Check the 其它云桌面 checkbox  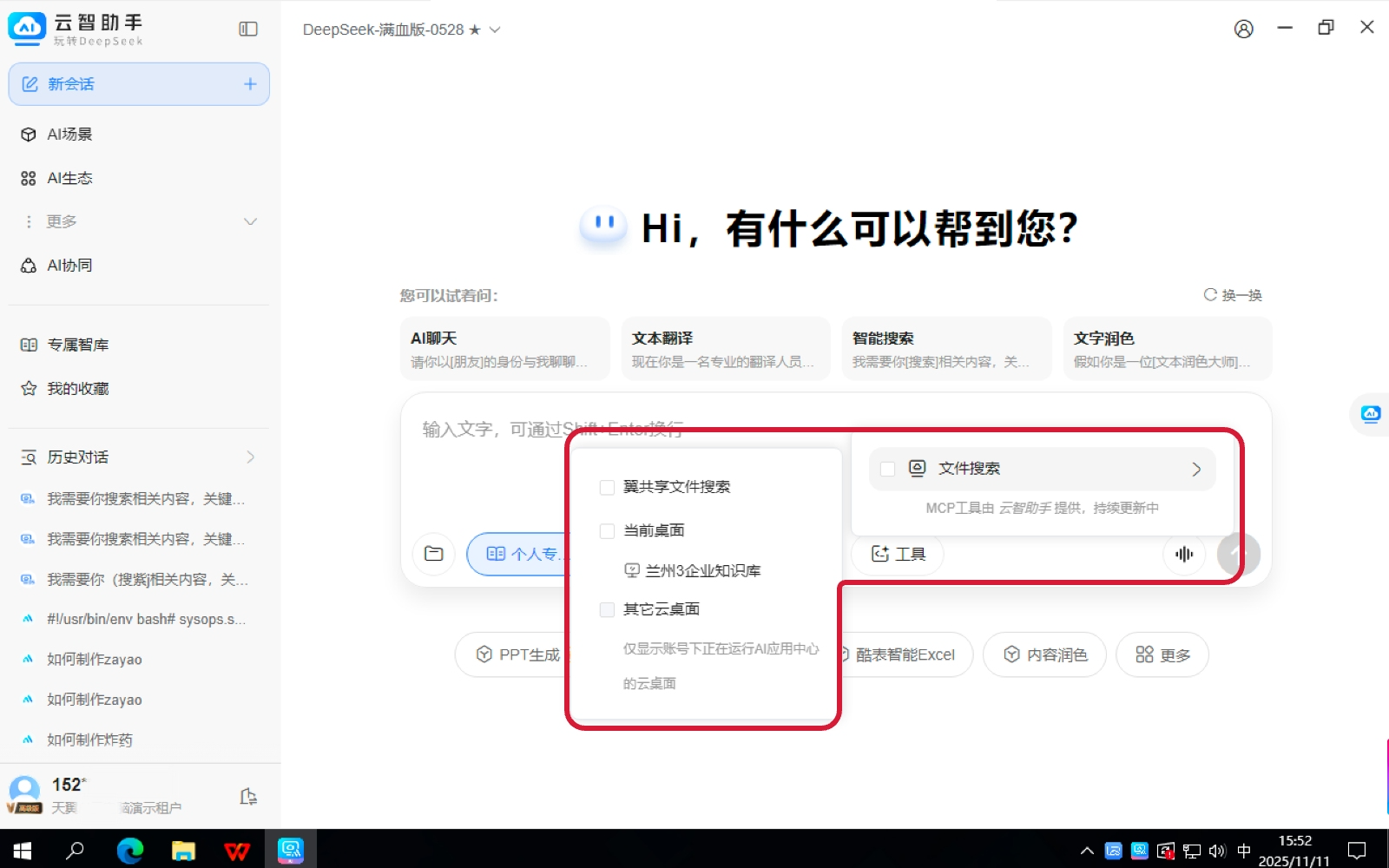tap(608, 609)
